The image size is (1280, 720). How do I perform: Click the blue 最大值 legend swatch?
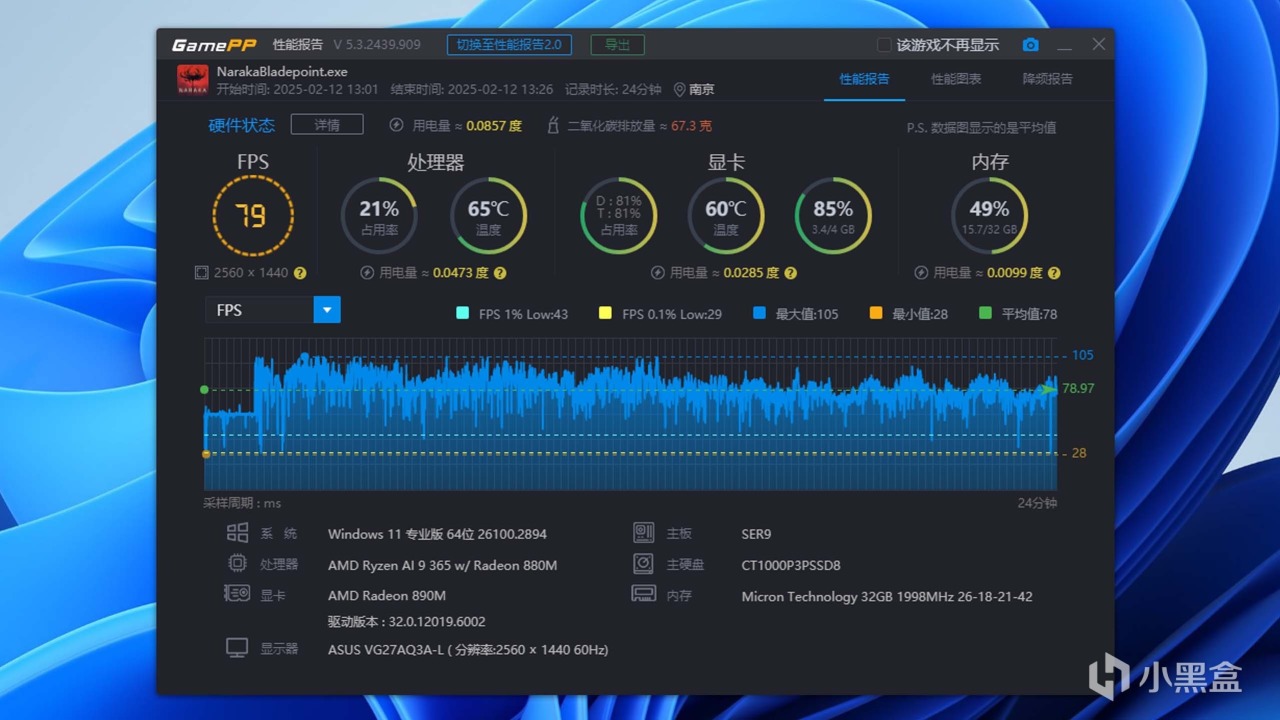[x=759, y=313]
